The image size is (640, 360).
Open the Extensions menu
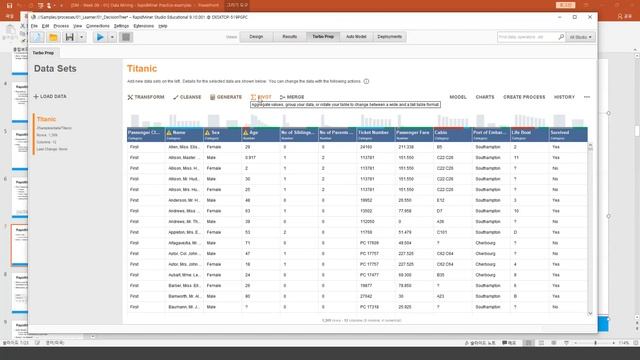pos(144,26)
